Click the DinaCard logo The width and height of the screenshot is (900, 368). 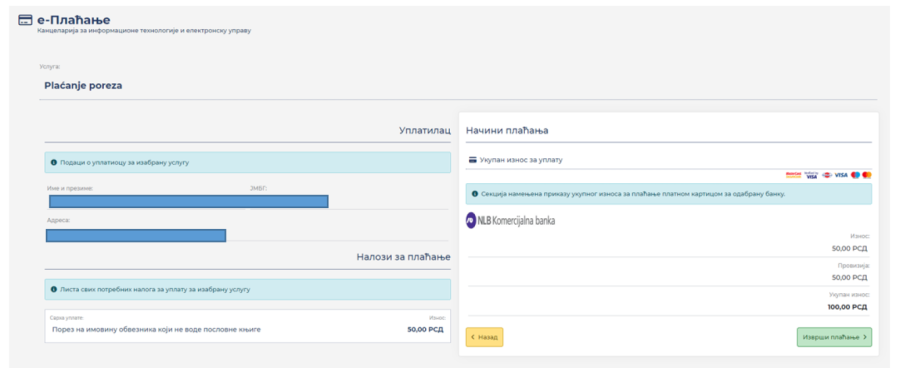[827, 175]
